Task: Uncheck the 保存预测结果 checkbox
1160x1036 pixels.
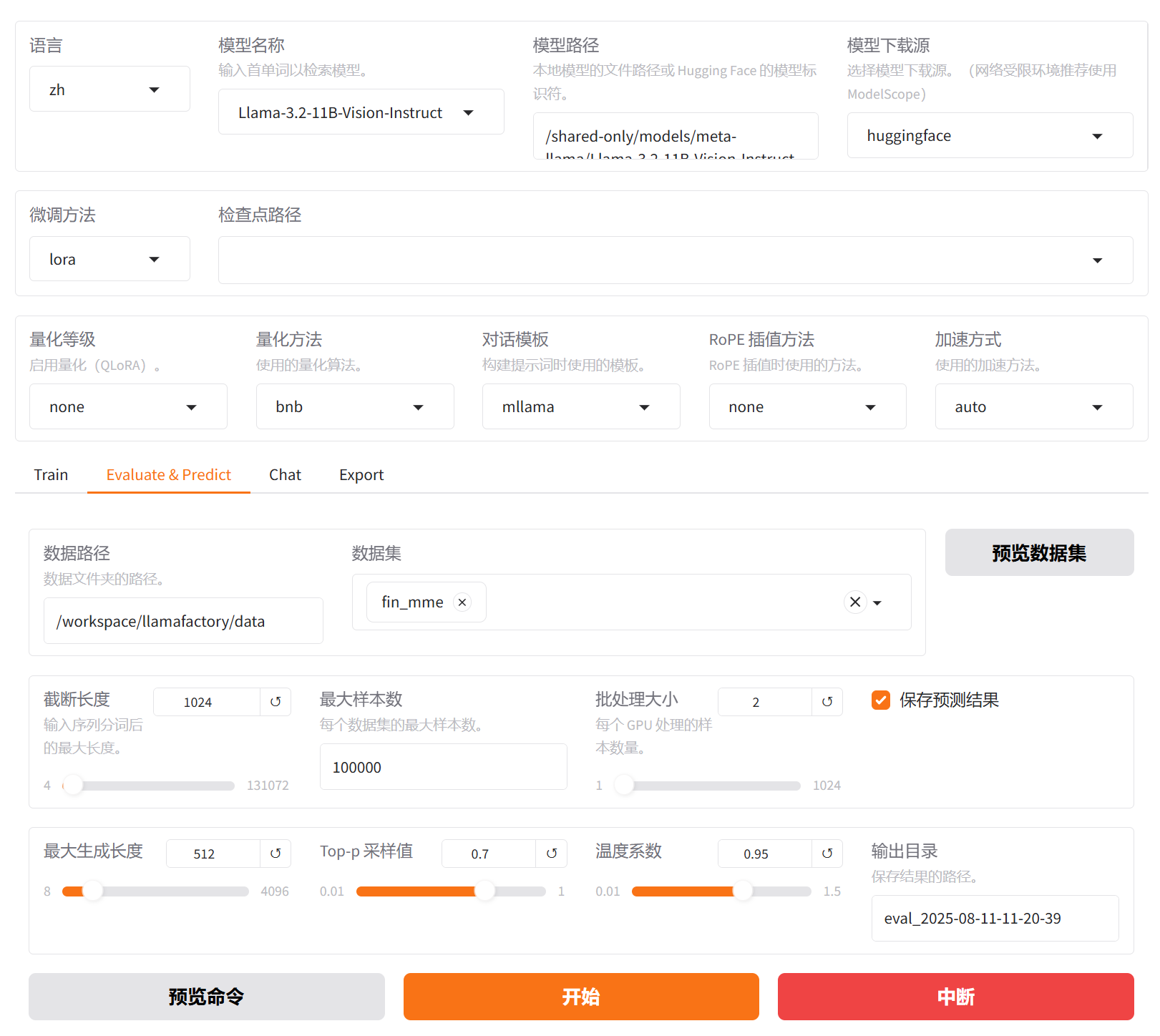Action: click(881, 700)
